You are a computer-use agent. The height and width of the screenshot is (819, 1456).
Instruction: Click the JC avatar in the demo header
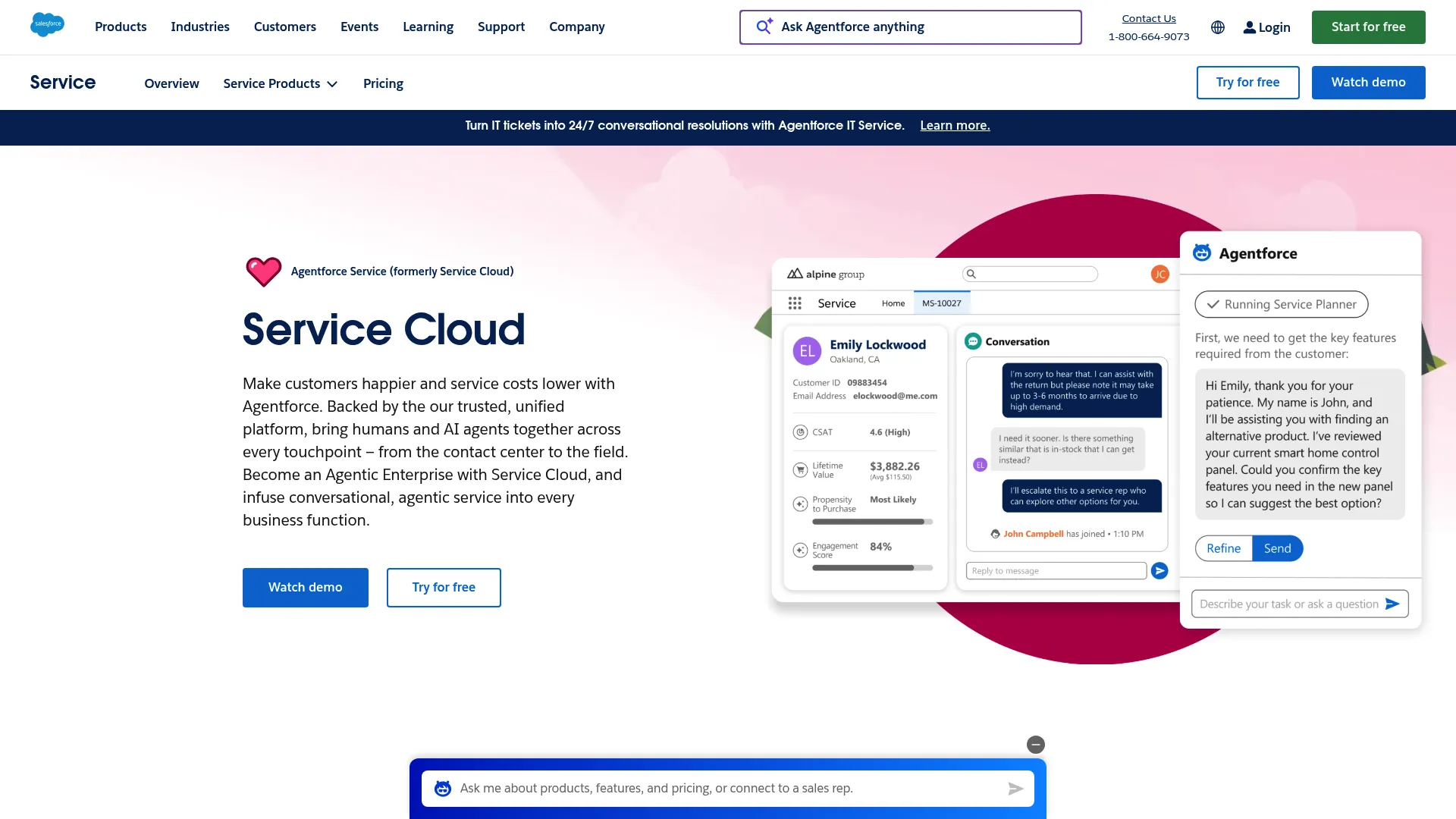click(x=1159, y=274)
